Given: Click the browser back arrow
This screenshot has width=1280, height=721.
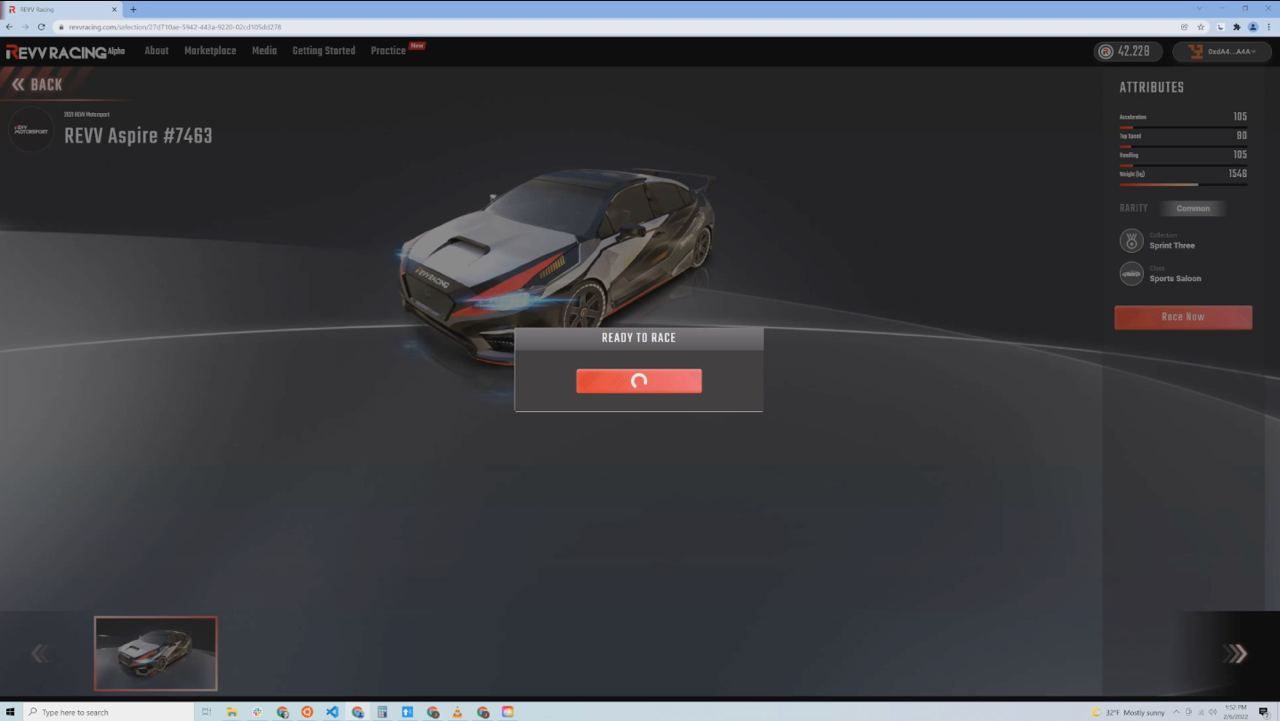Looking at the screenshot, I should (10, 27).
